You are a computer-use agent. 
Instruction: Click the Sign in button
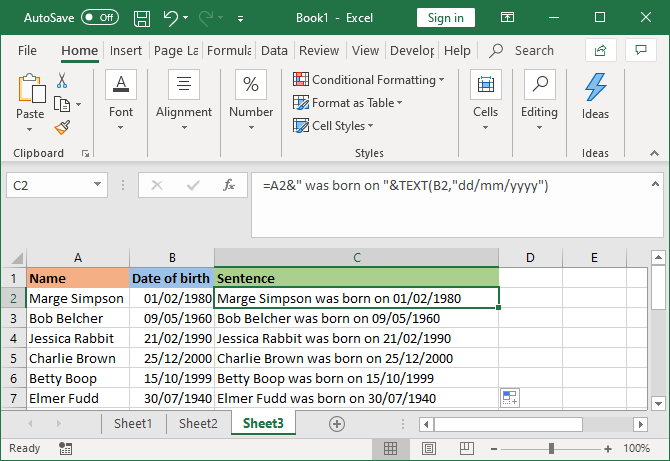pos(445,17)
